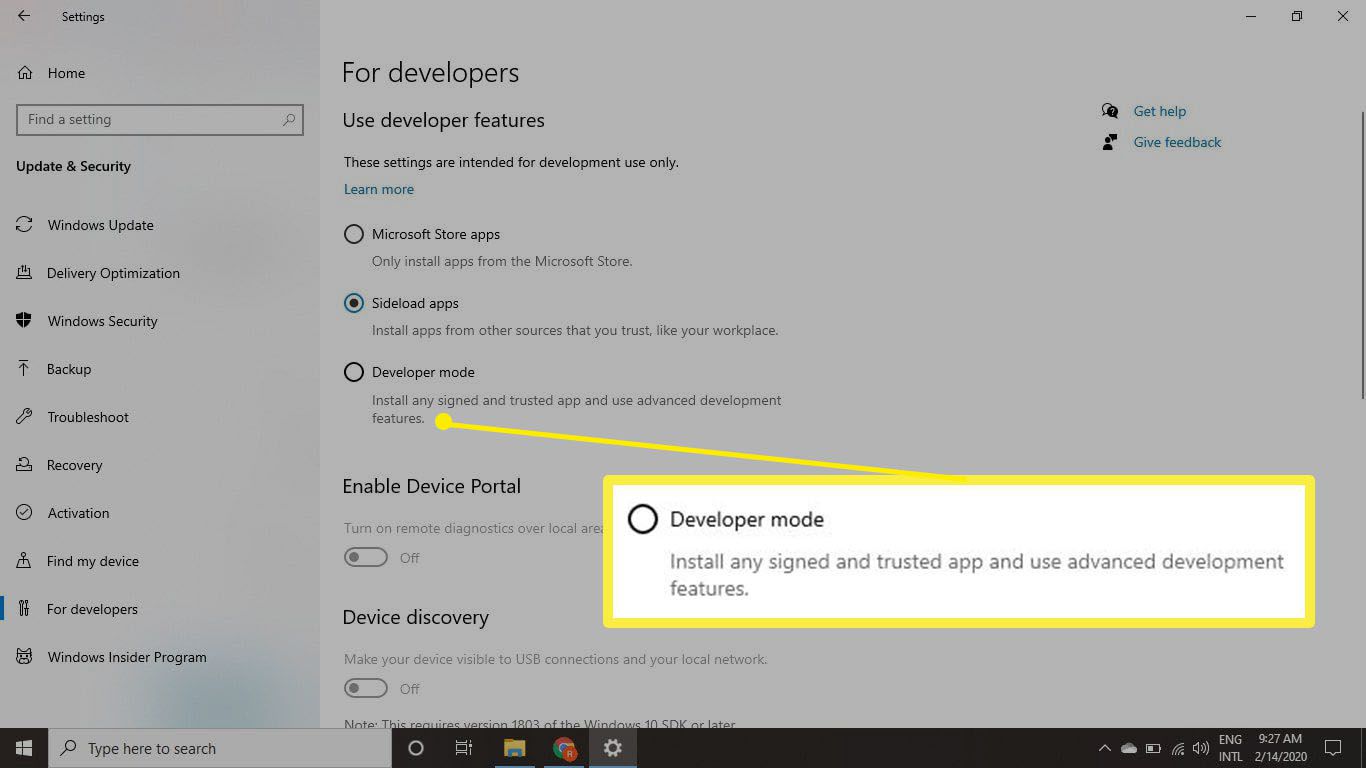The image size is (1366, 768).
Task: Show hidden tray icons chevron
Action: point(1105,748)
